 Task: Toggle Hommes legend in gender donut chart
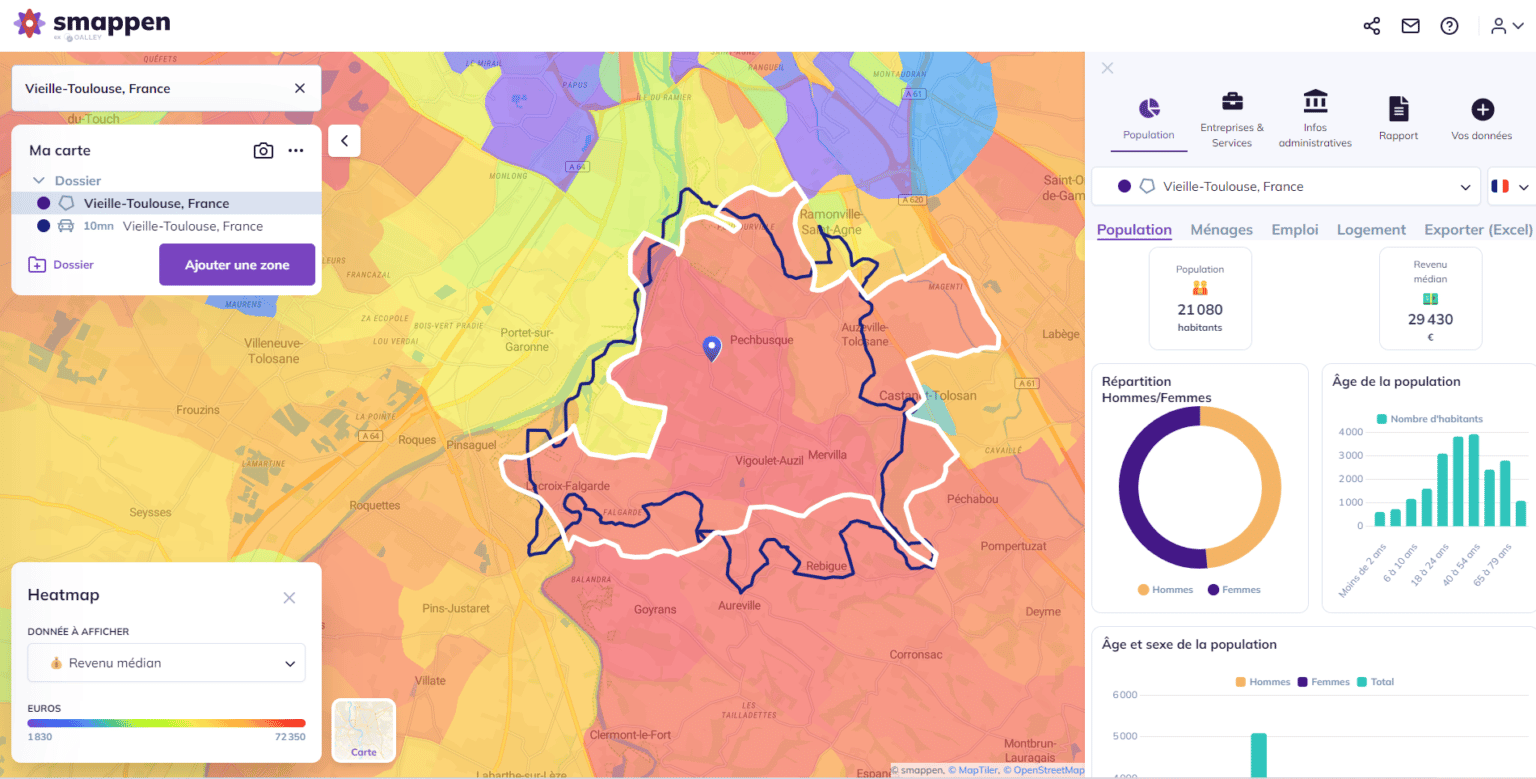coord(1166,590)
